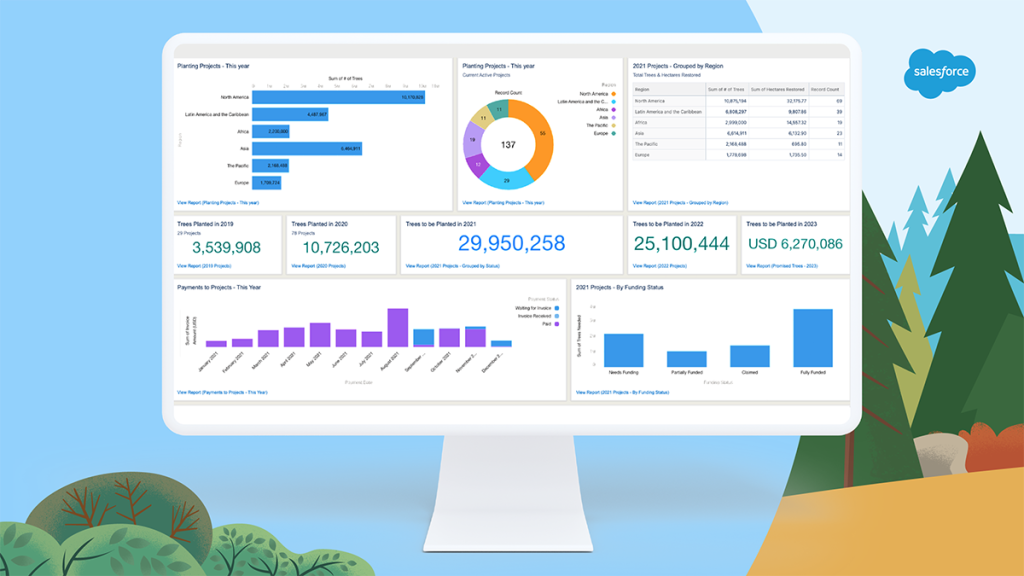The image size is (1024, 576).
Task: Open View Report (2022 Projects) link
Action: click(x=660, y=266)
